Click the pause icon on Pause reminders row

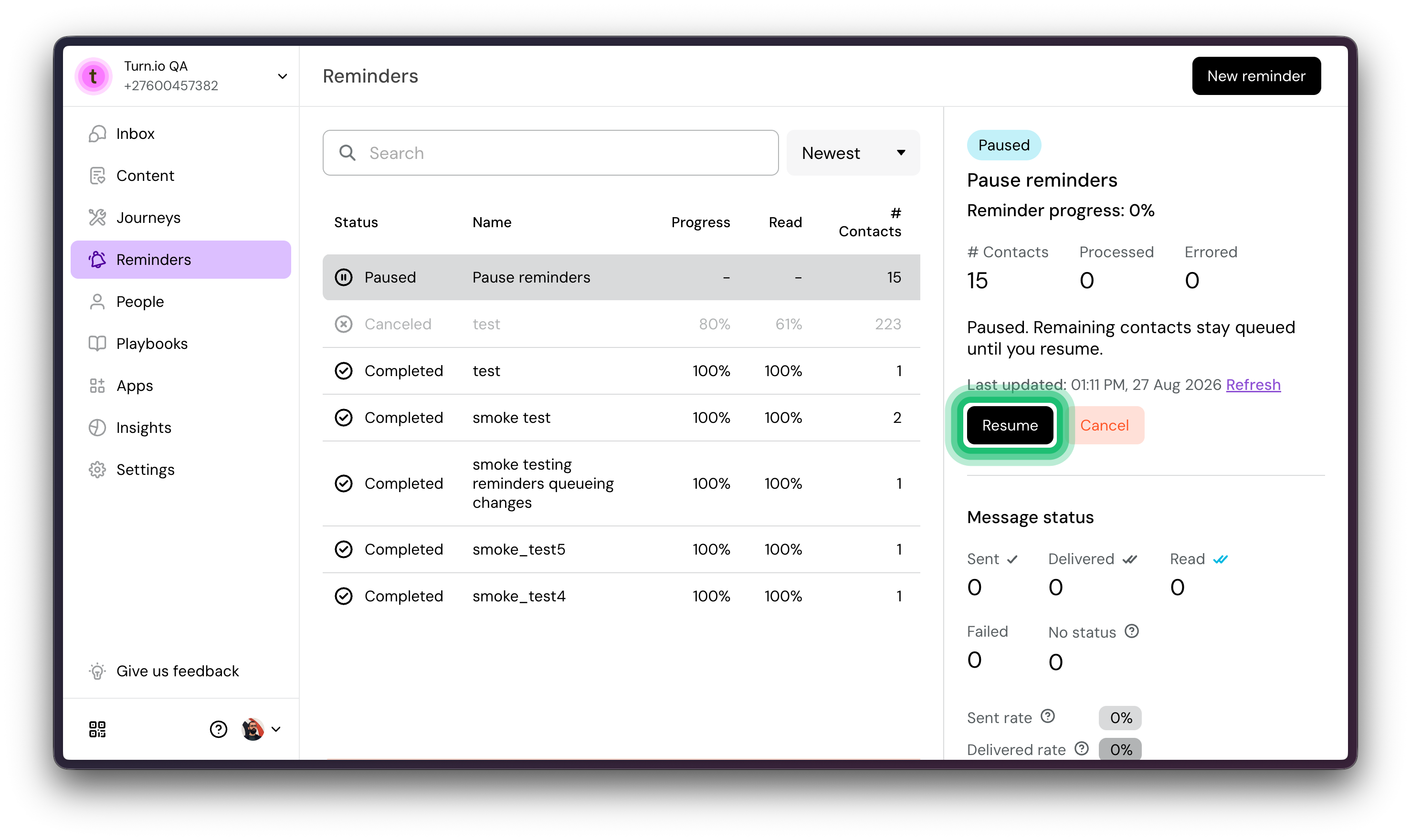[x=344, y=277]
